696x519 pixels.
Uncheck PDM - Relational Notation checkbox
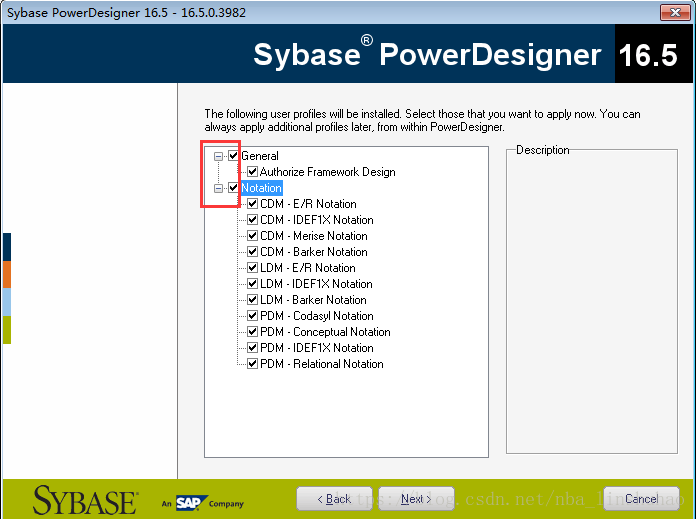point(253,363)
